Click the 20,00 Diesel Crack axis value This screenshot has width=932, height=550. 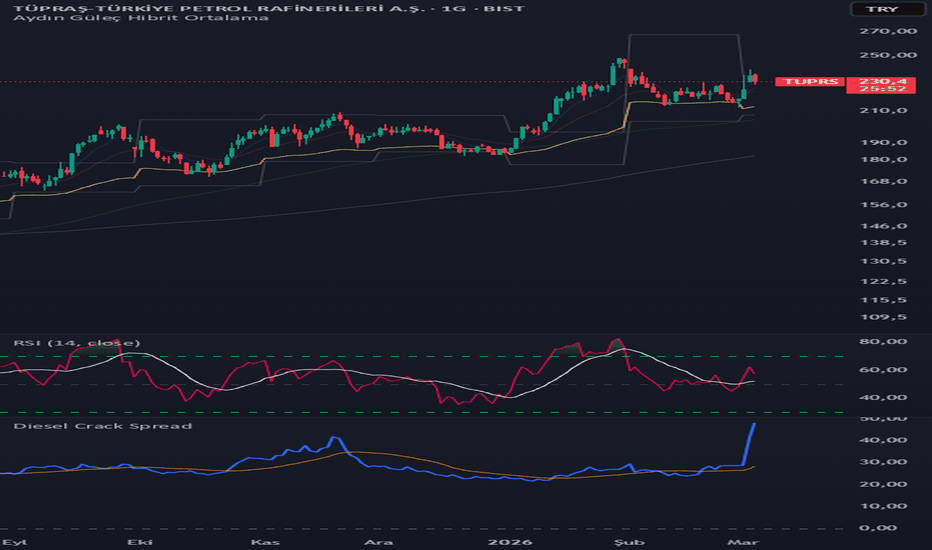pos(884,484)
